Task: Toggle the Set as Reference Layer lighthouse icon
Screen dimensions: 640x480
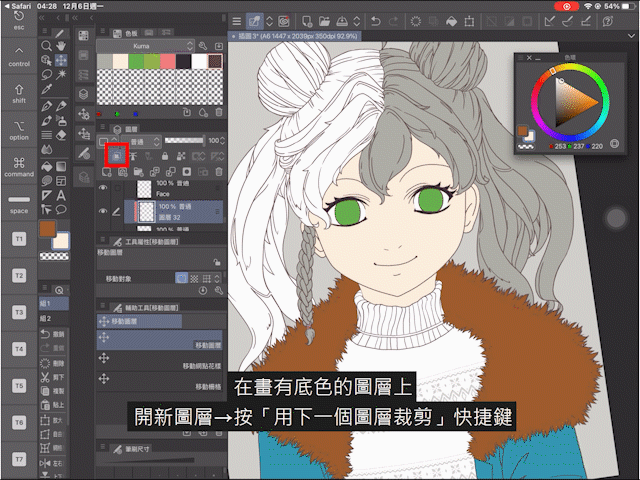Action: 133,156
